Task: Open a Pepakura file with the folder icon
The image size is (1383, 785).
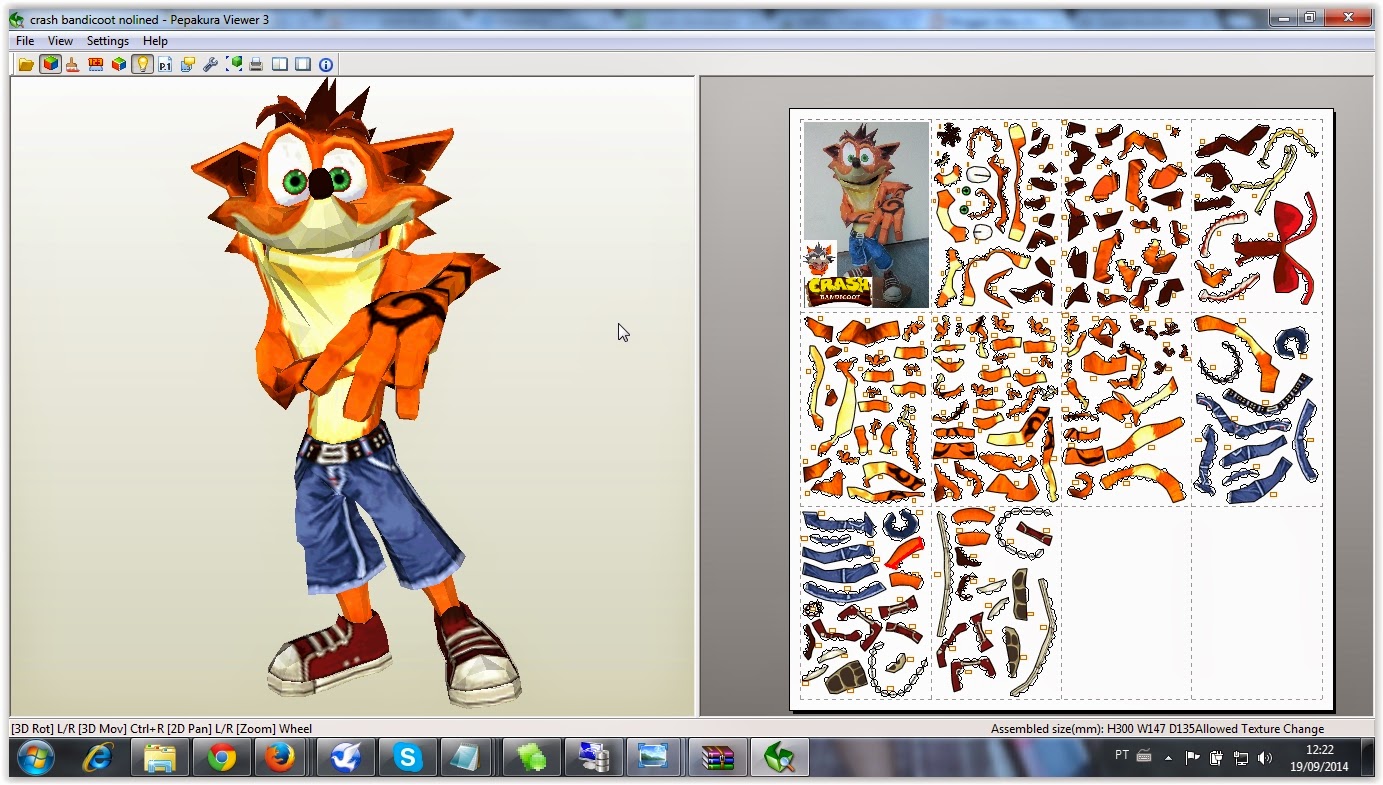Action: pos(27,64)
